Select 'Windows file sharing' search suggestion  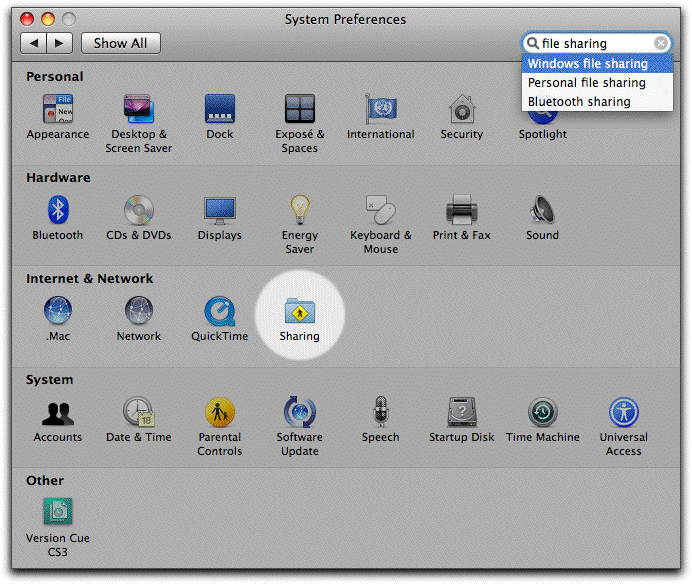pyautogui.click(x=587, y=64)
